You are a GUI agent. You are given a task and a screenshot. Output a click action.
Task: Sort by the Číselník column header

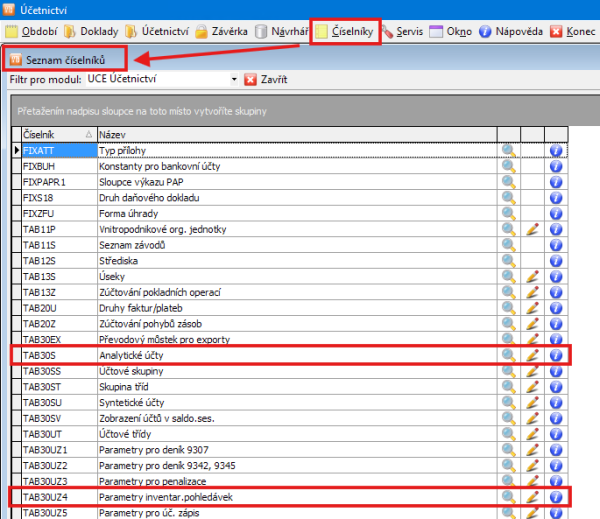coord(55,134)
